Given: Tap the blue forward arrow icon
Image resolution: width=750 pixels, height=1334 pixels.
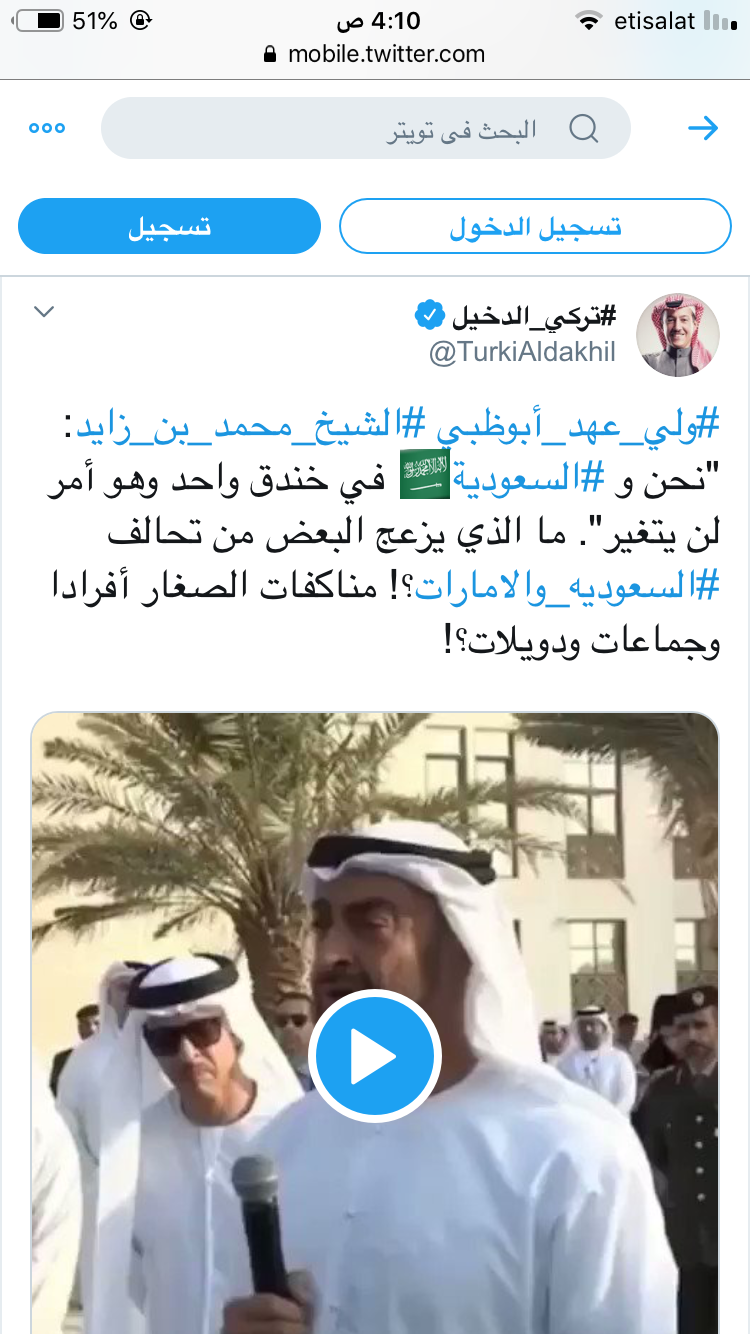Looking at the screenshot, I should (704, 128).
